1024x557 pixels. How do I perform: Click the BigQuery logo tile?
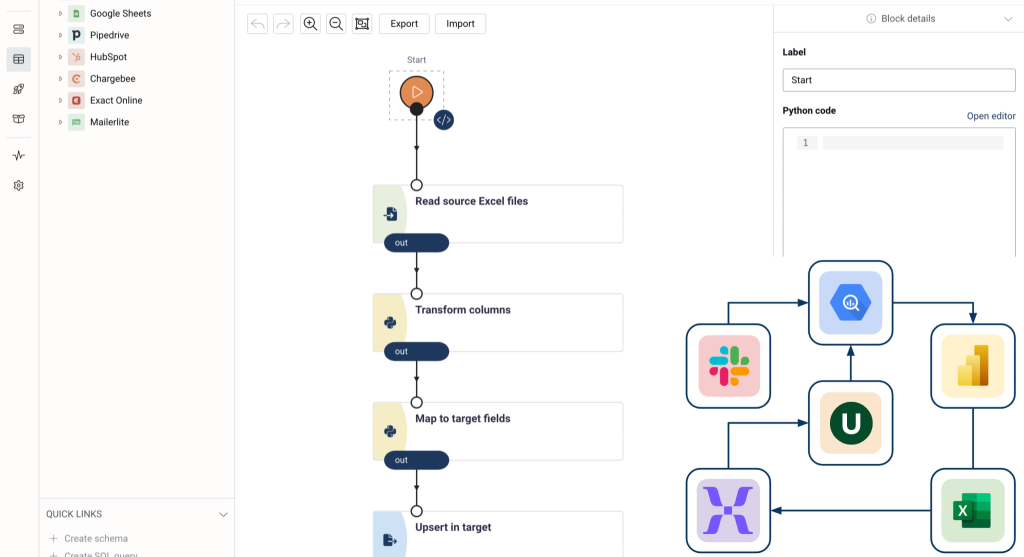pos(850,303)
